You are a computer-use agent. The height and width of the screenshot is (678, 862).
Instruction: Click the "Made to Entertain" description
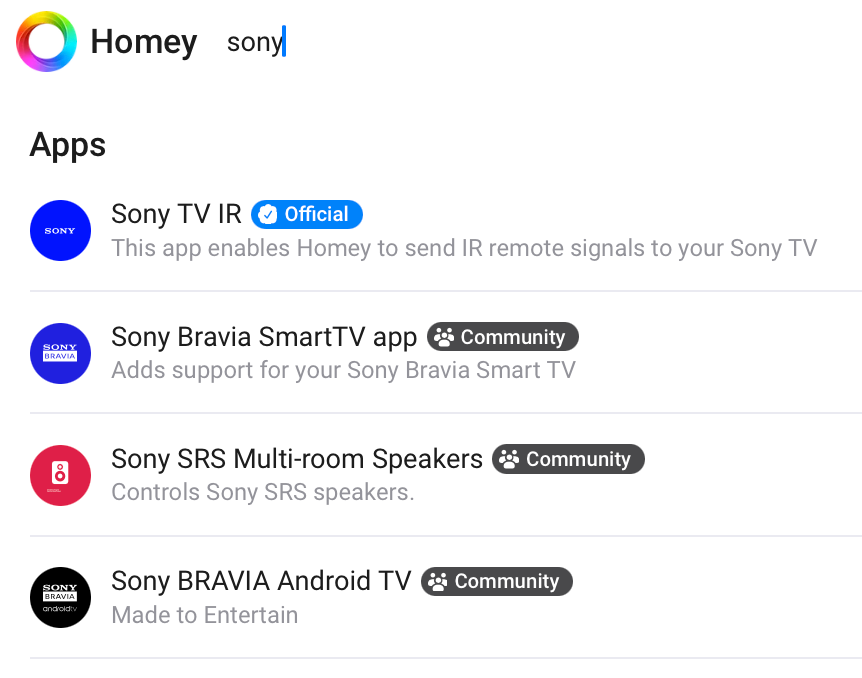[204, 614]
